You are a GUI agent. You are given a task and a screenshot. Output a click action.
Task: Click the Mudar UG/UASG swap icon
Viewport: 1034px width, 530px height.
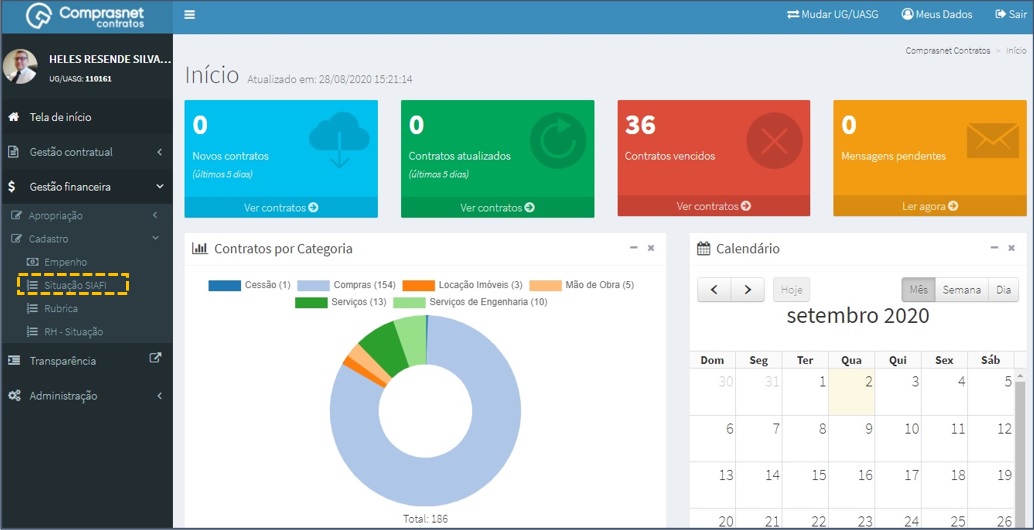coord(793,14)
